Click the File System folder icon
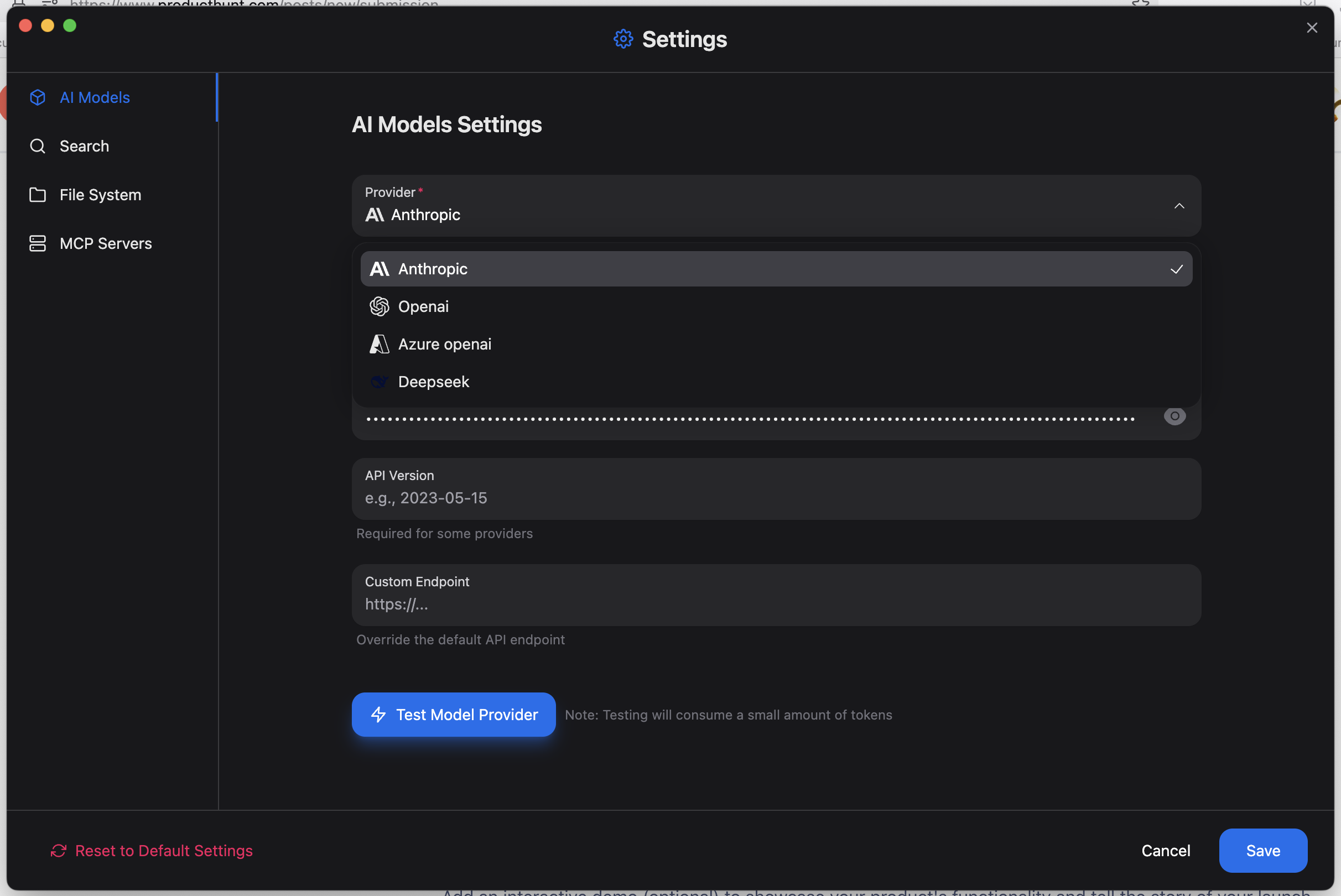Viewport: 1341px width, 896px height. (38, 195)
